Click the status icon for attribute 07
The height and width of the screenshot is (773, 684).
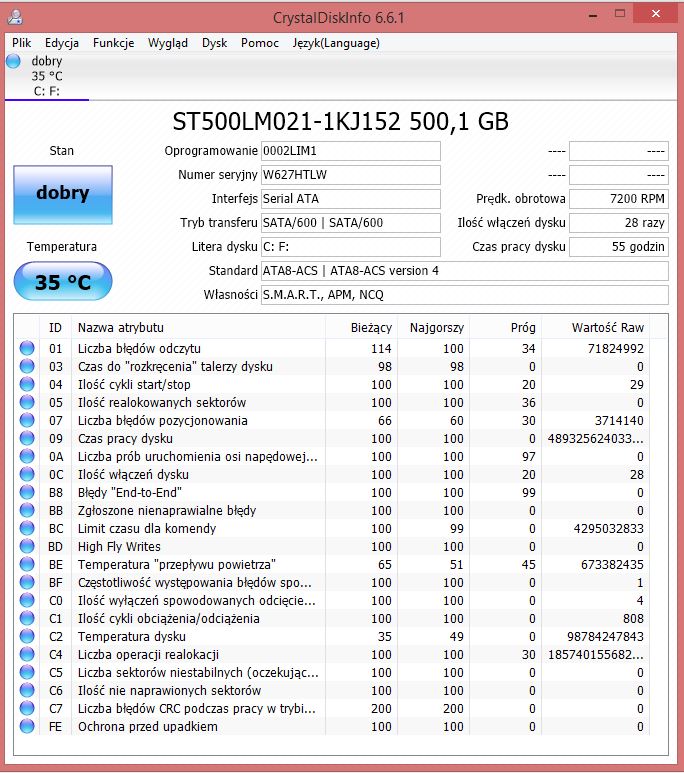click(x=27, y=420)
